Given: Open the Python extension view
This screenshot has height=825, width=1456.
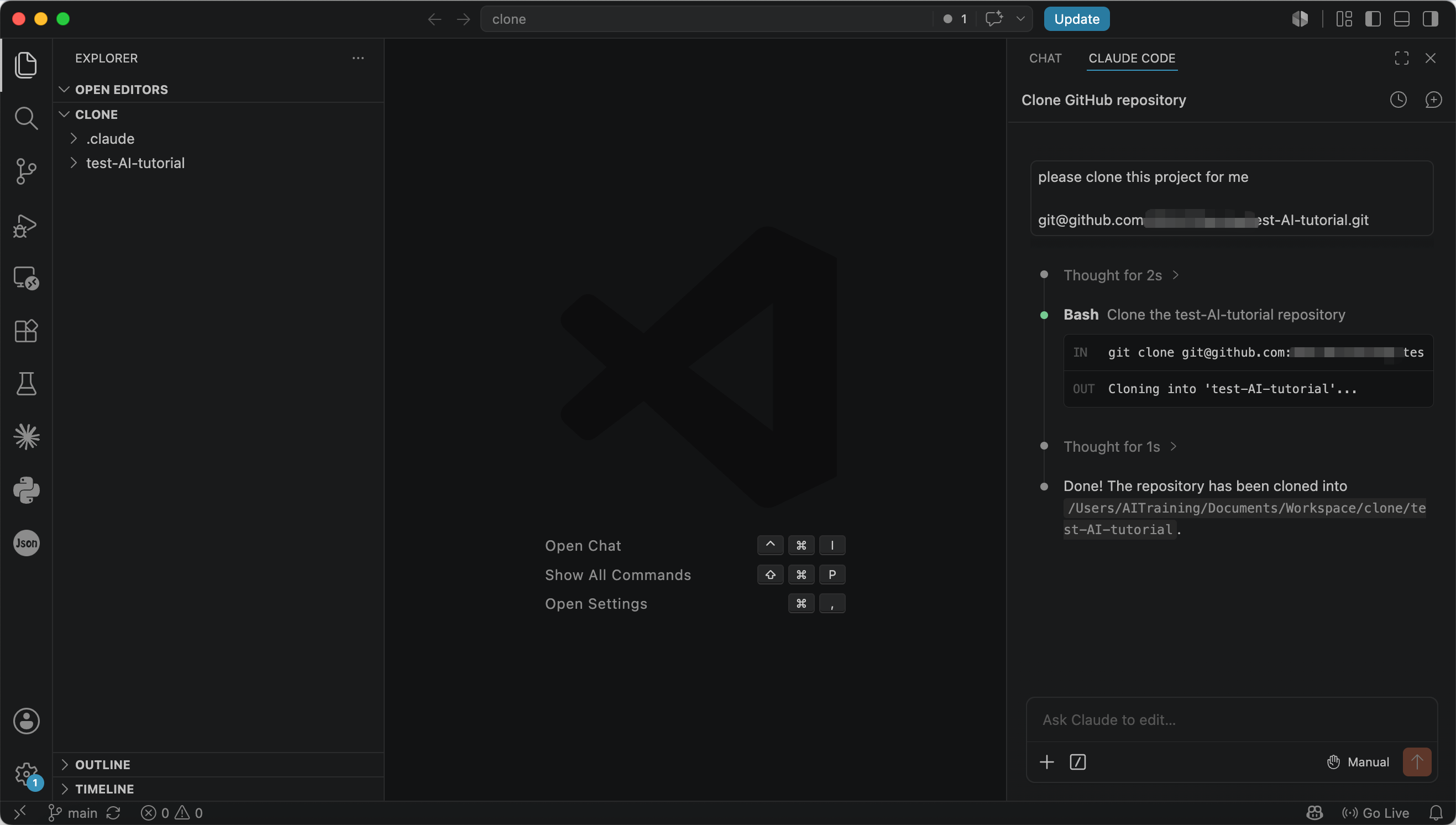Looking at the screenshot, I should pyautogui.click(x=26, y=490).
